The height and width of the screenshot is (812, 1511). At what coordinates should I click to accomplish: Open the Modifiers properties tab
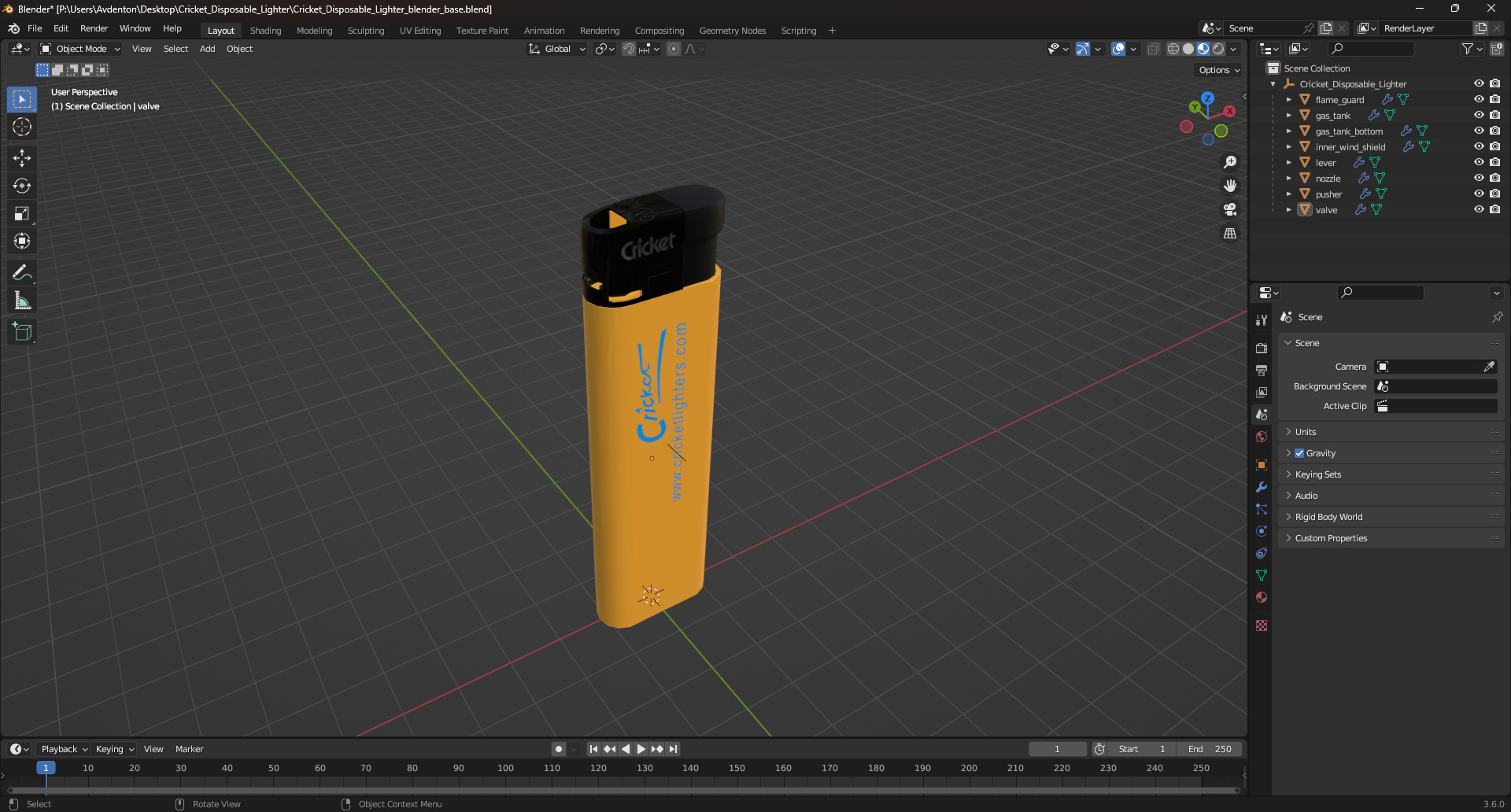pos(1262,487)
